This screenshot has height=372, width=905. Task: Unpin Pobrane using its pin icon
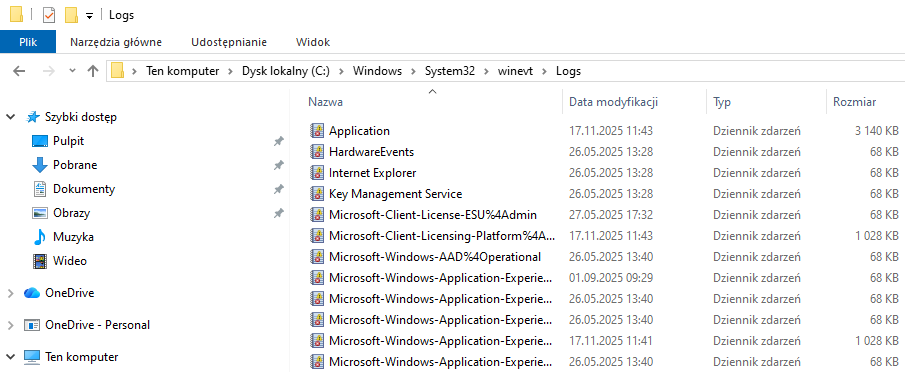[x=278, y=165]
